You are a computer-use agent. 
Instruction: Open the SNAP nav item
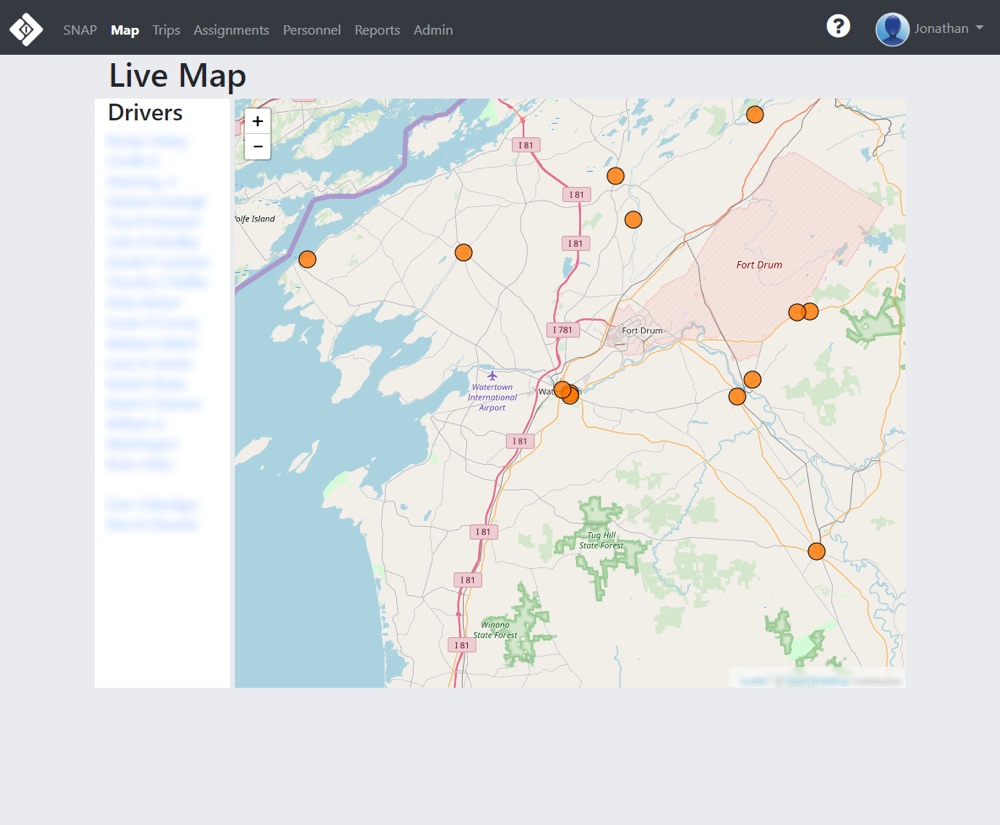point(80,30)
